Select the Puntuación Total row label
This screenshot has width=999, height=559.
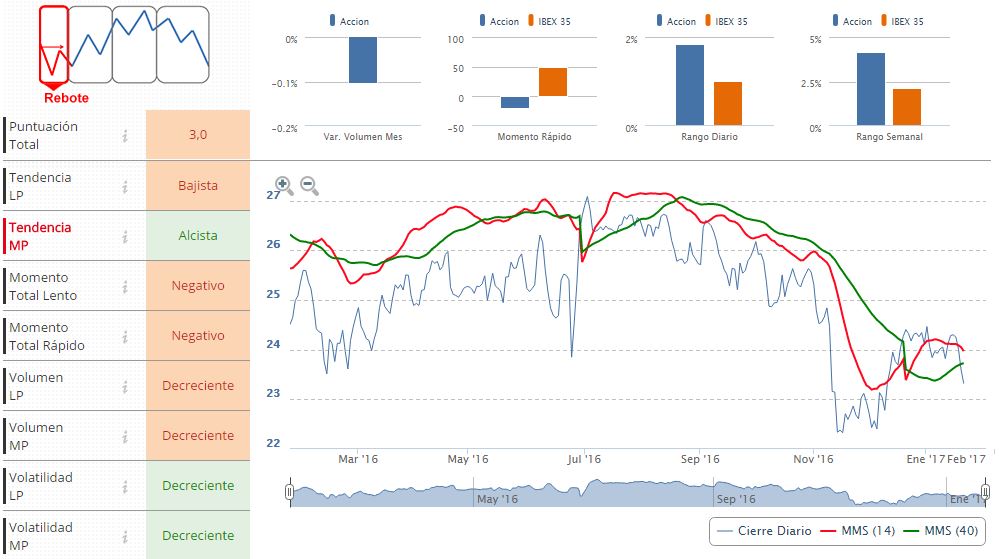coord(43,135)
